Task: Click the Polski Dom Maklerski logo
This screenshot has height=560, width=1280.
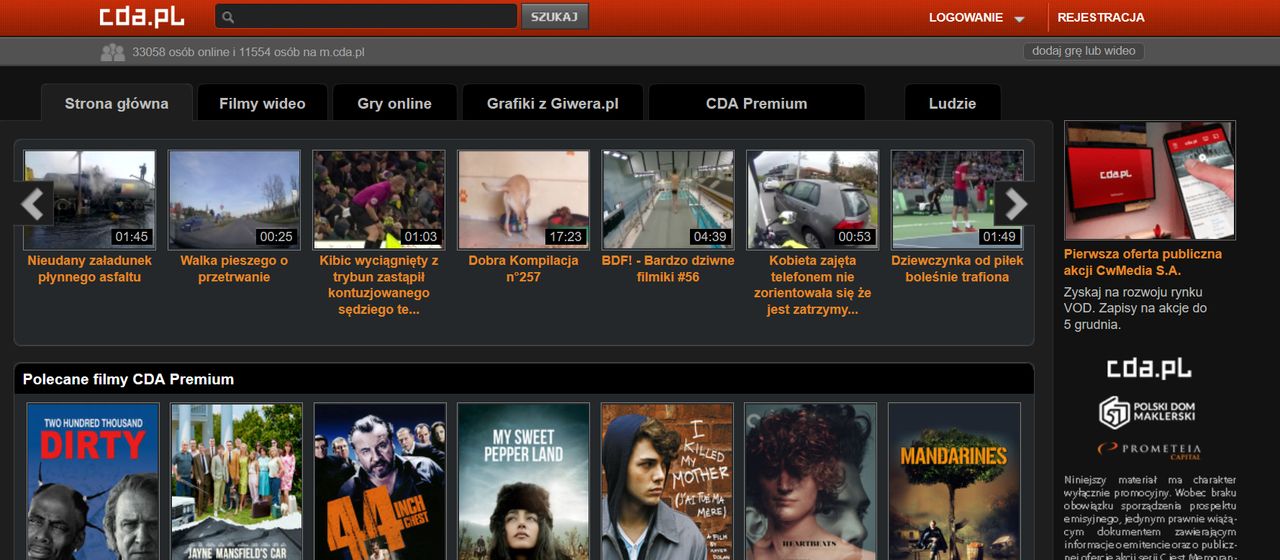Action: [1147, 412]
